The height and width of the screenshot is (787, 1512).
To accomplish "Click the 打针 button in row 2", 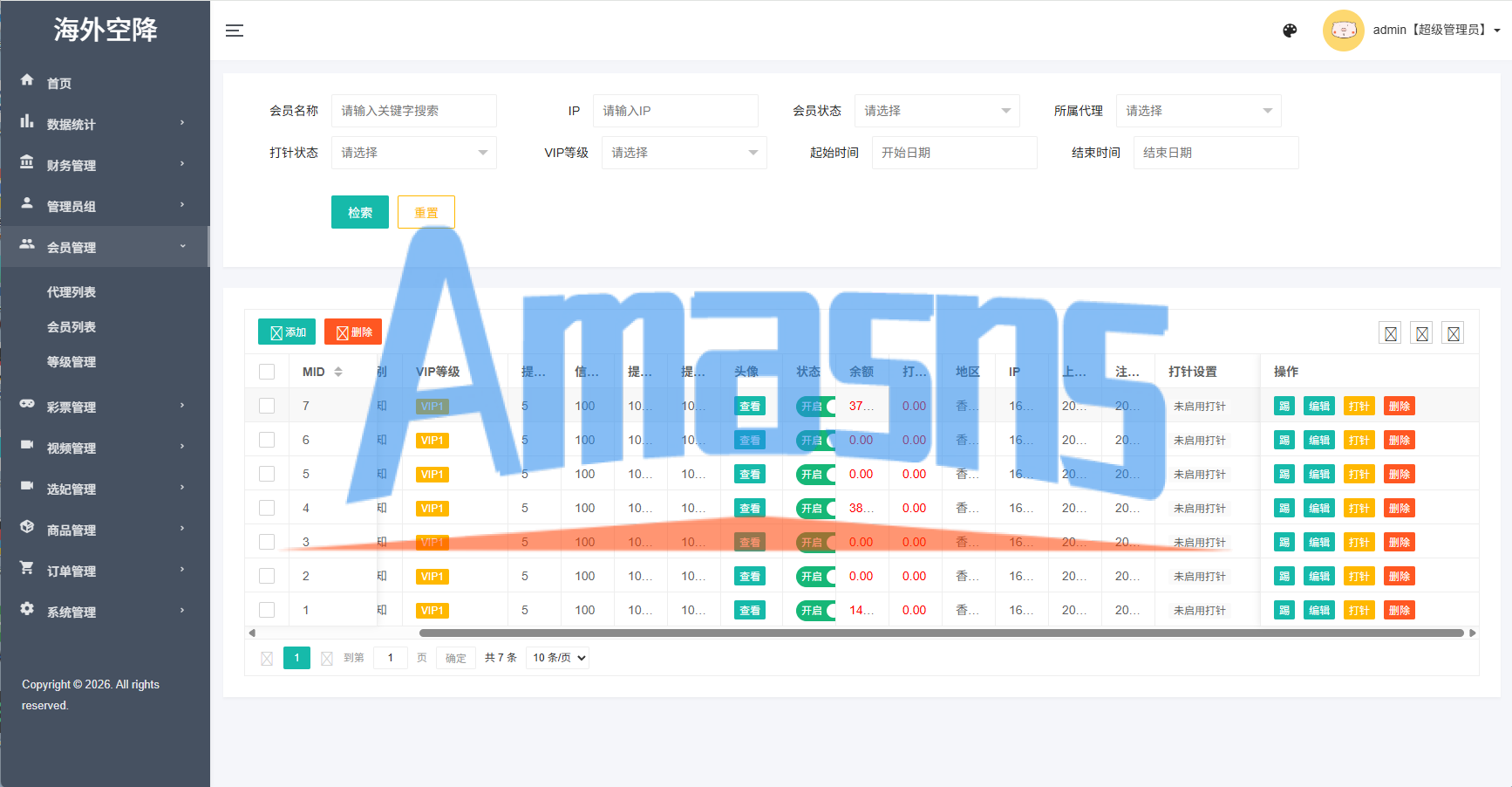I will tap(1359, 576).
